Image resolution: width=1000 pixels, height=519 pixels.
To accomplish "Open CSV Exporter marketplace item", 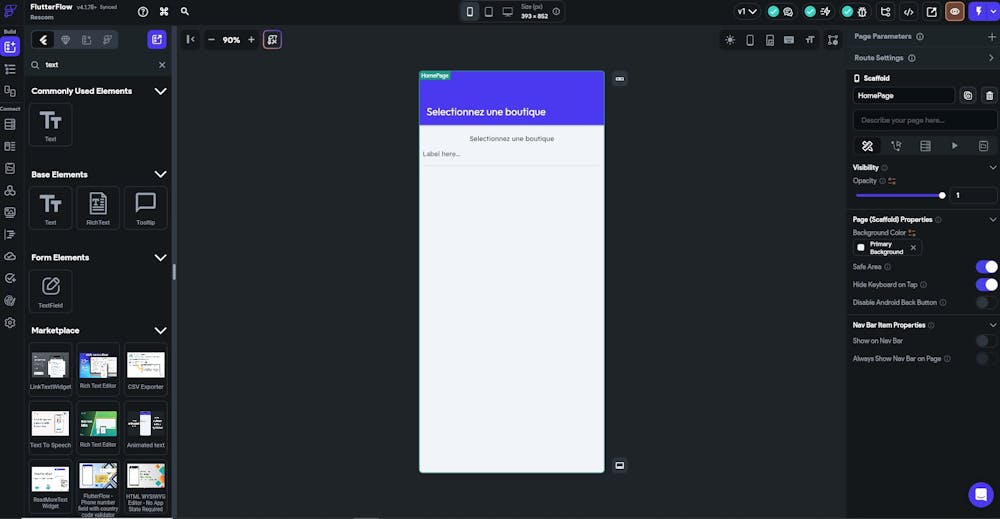I will pyautogui.click(x=145, y=369).
